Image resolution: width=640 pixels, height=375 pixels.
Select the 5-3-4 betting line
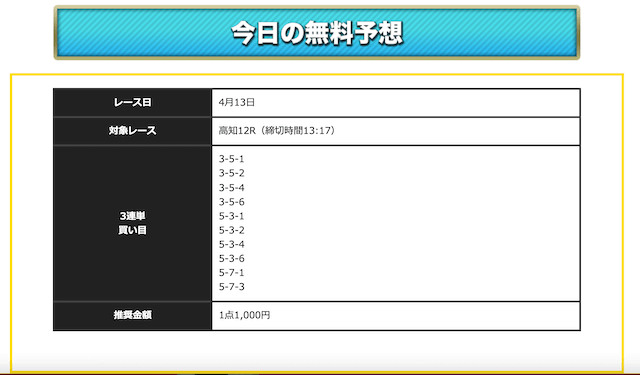point(231,244)
